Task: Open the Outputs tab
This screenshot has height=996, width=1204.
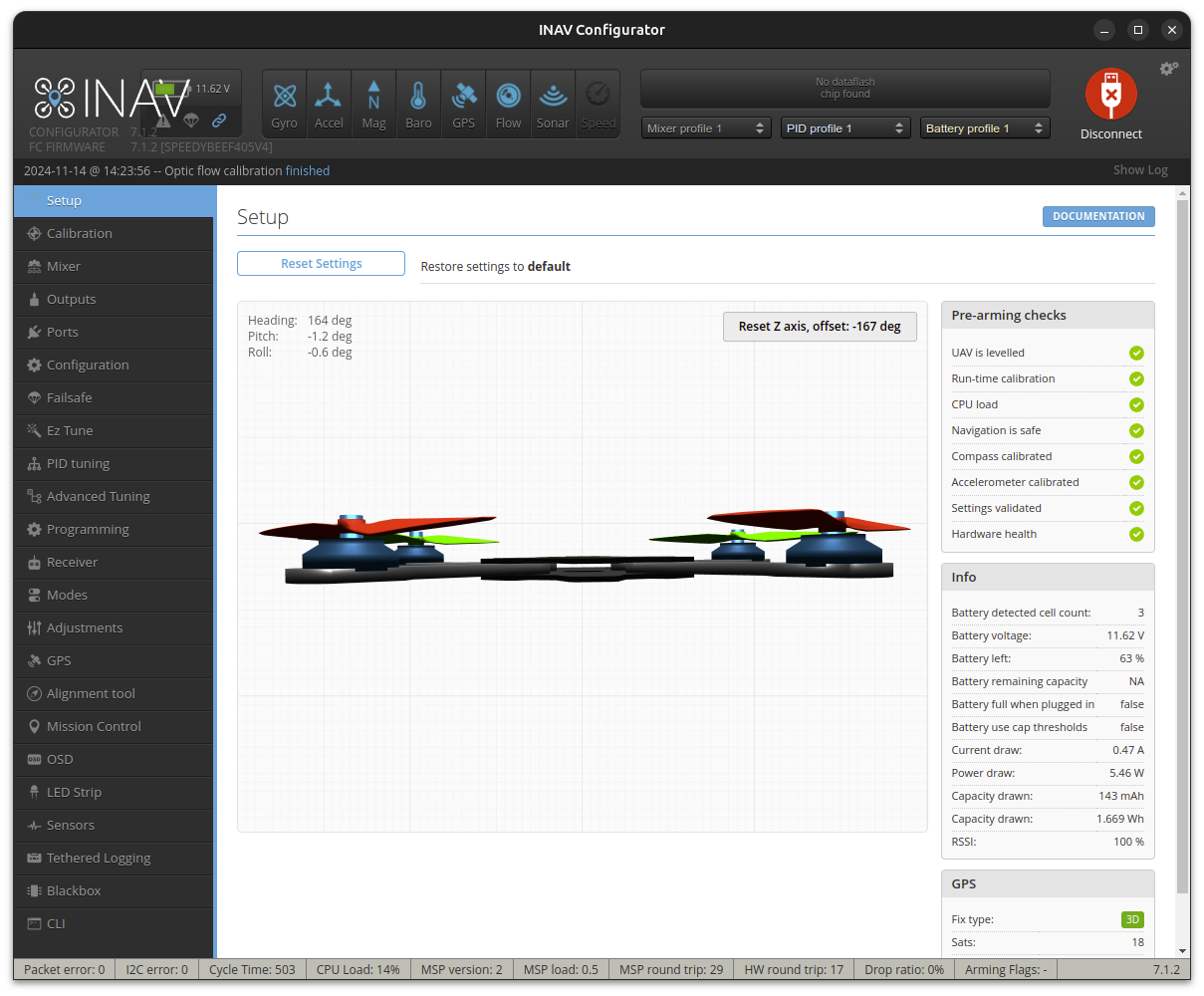Action: (x=114, y=299)
